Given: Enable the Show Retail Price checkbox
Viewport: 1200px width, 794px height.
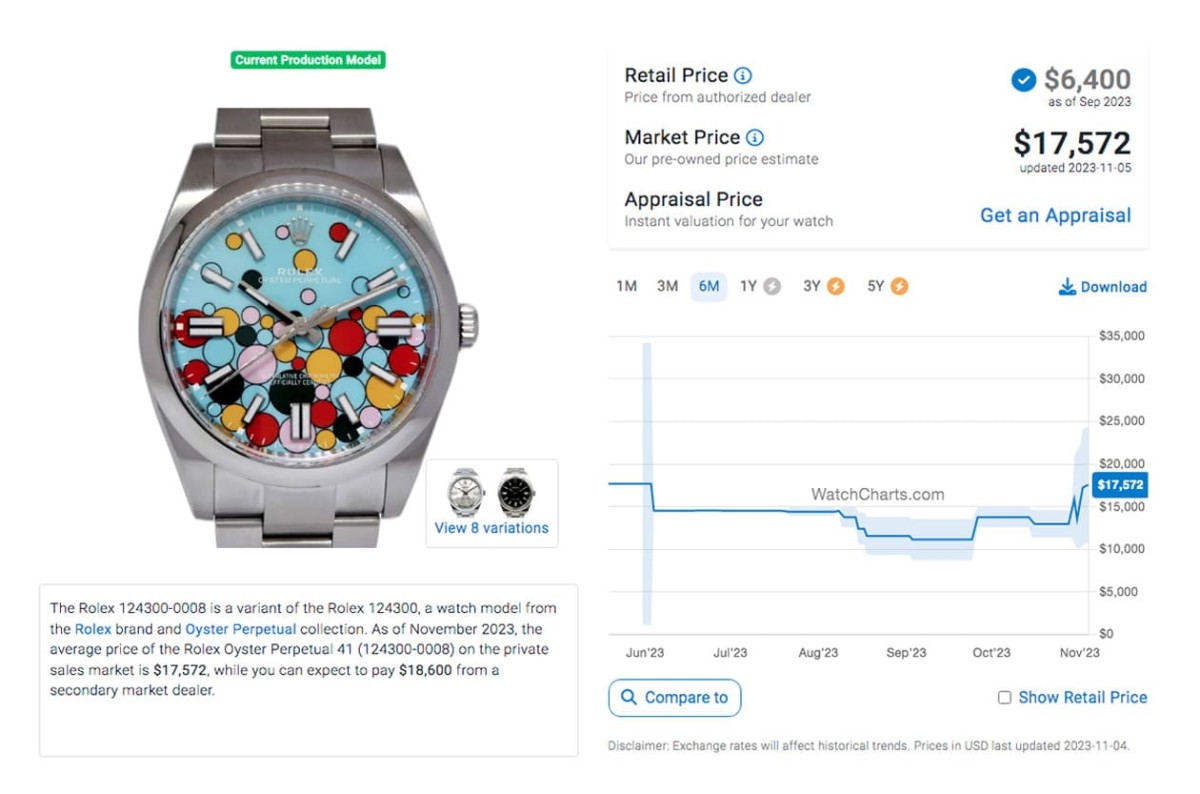Looking at the screenshot, I should coord(1005,698).
